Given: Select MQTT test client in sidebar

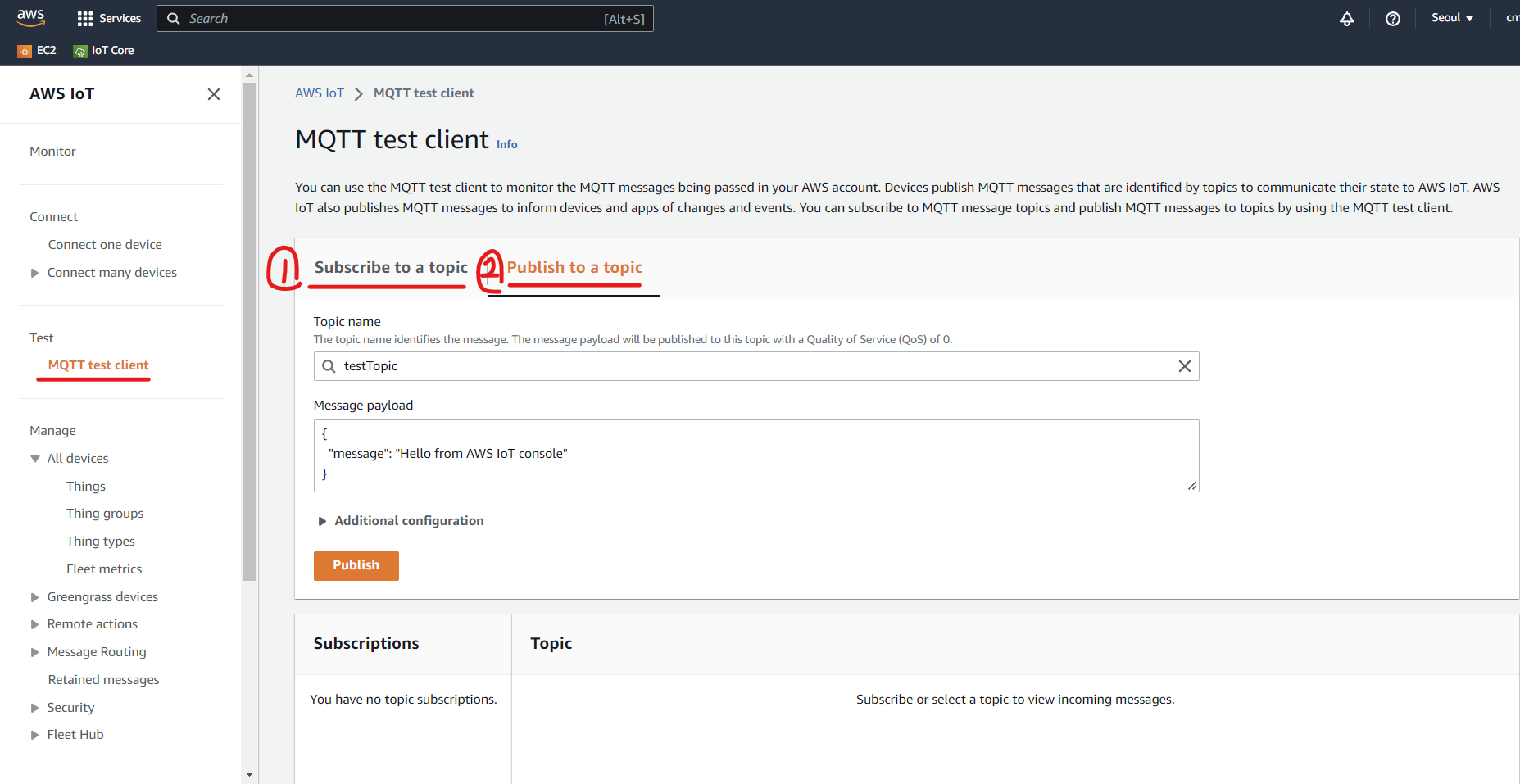Looking at the screenshot, I should [x=98, y=365].
